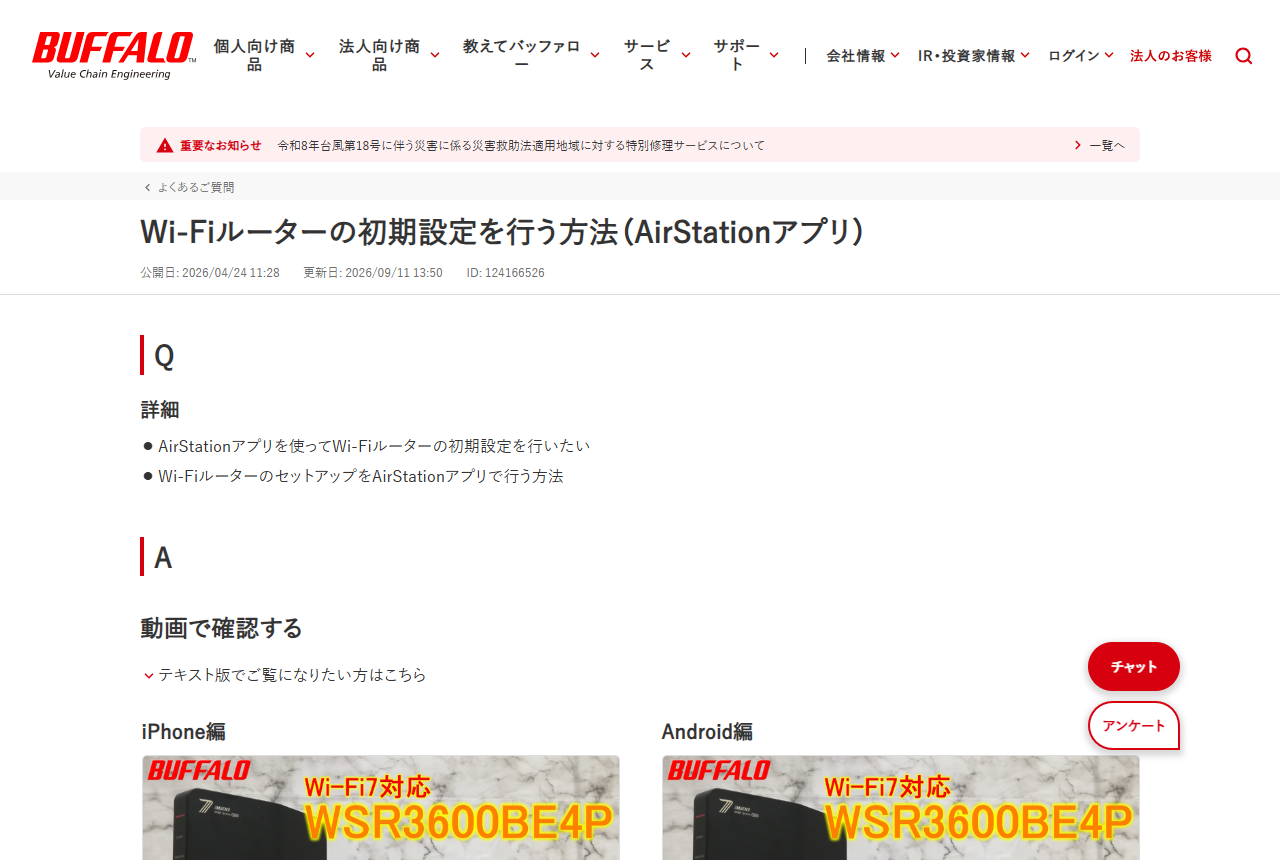The image size is (1280, 860).
Task: Open the IR・投資家情報 menu
Action: point(974,56)
